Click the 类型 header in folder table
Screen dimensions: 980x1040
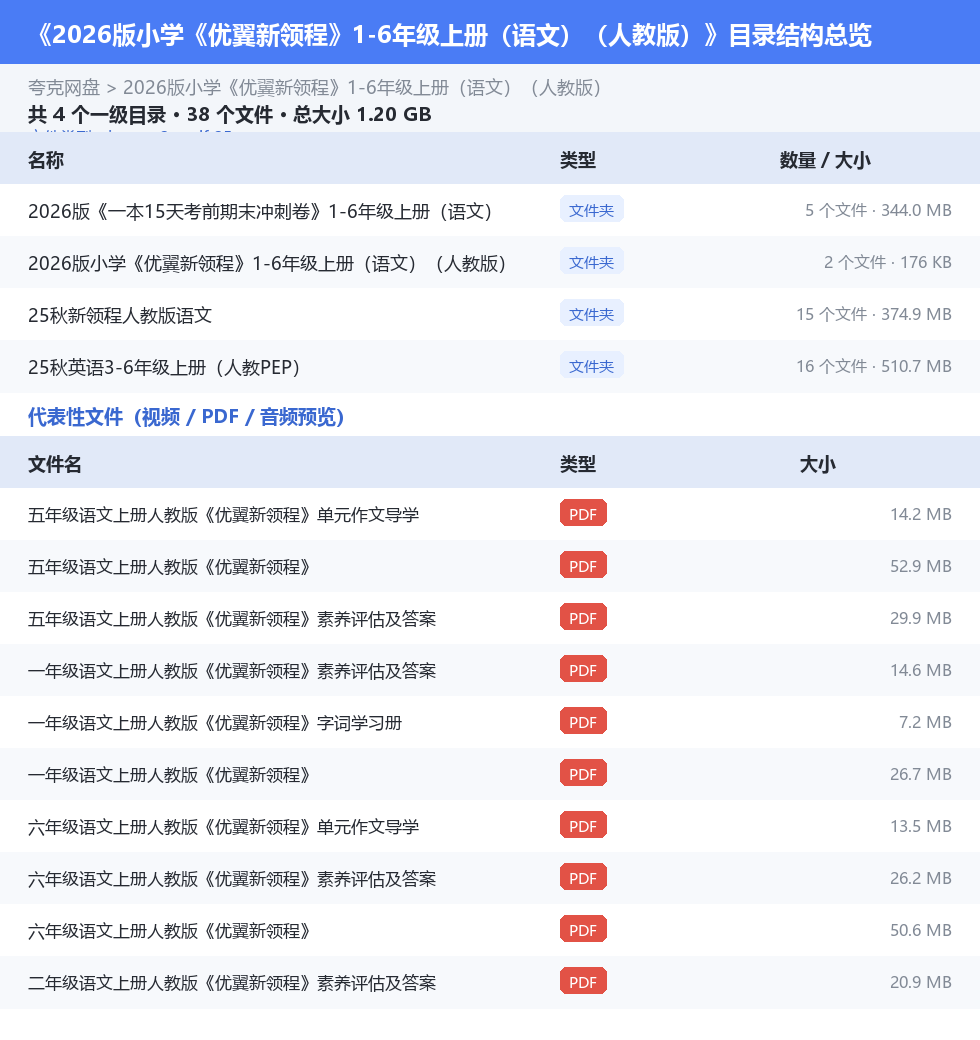point(578,160)
